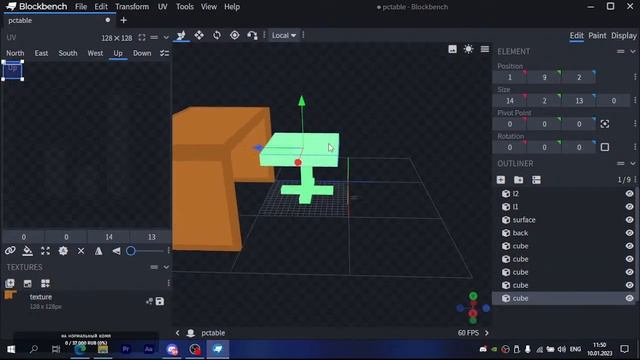This screenshot has height=360, width=640.
Task: Click Create Texture icon
Action: pos(27,284)
